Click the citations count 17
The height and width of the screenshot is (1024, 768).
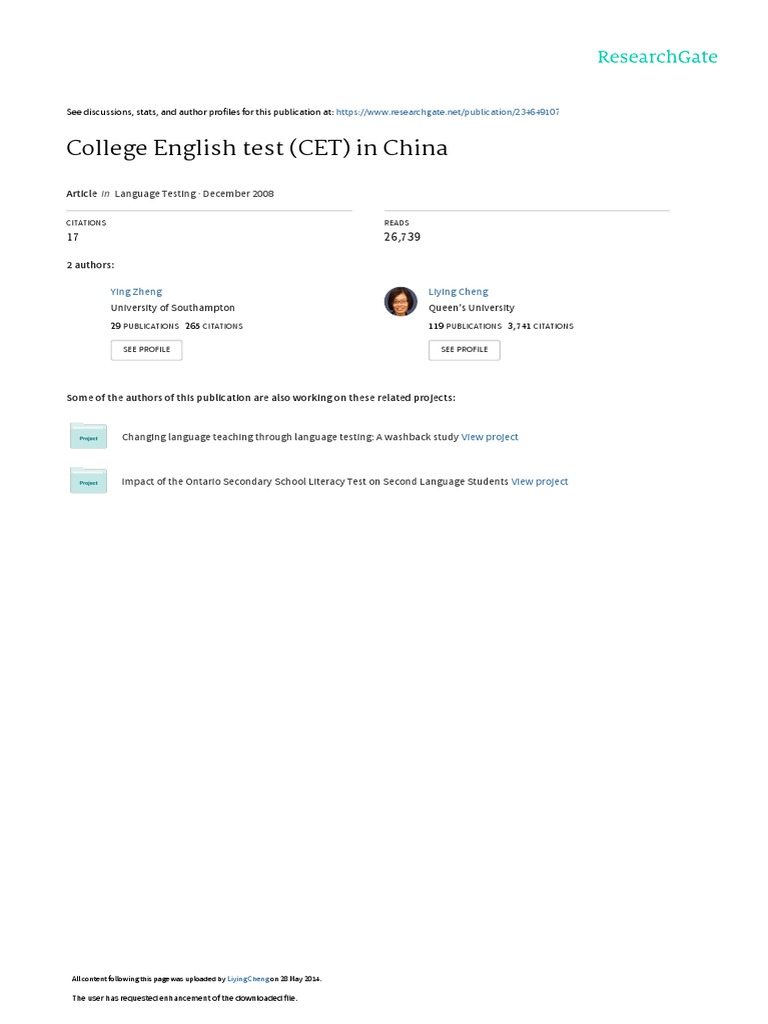click(72, 237)
